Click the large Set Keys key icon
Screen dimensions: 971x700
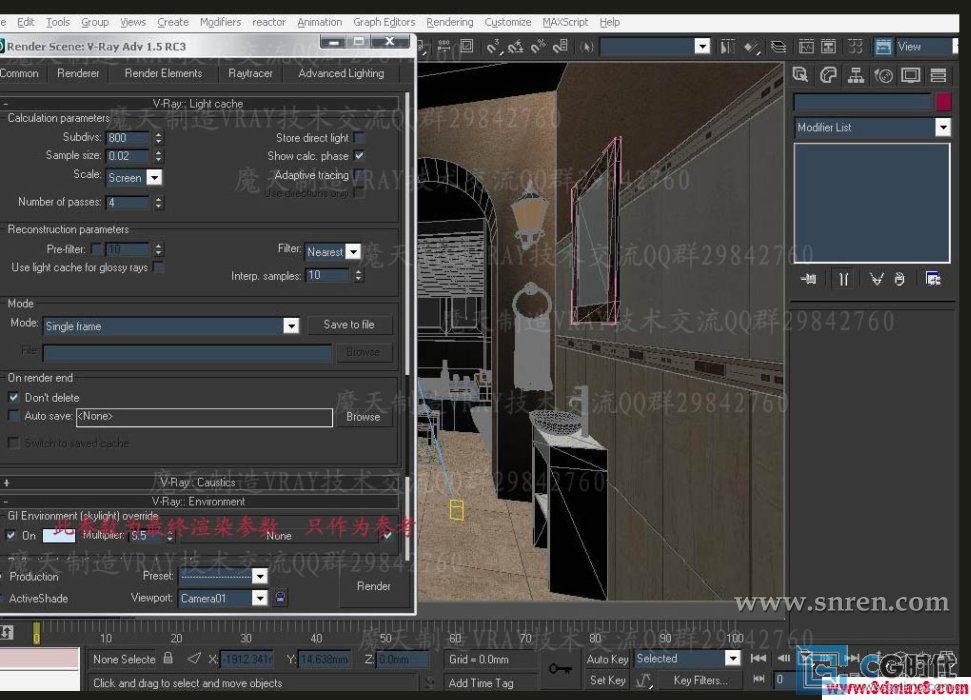[x=560, y=669]
